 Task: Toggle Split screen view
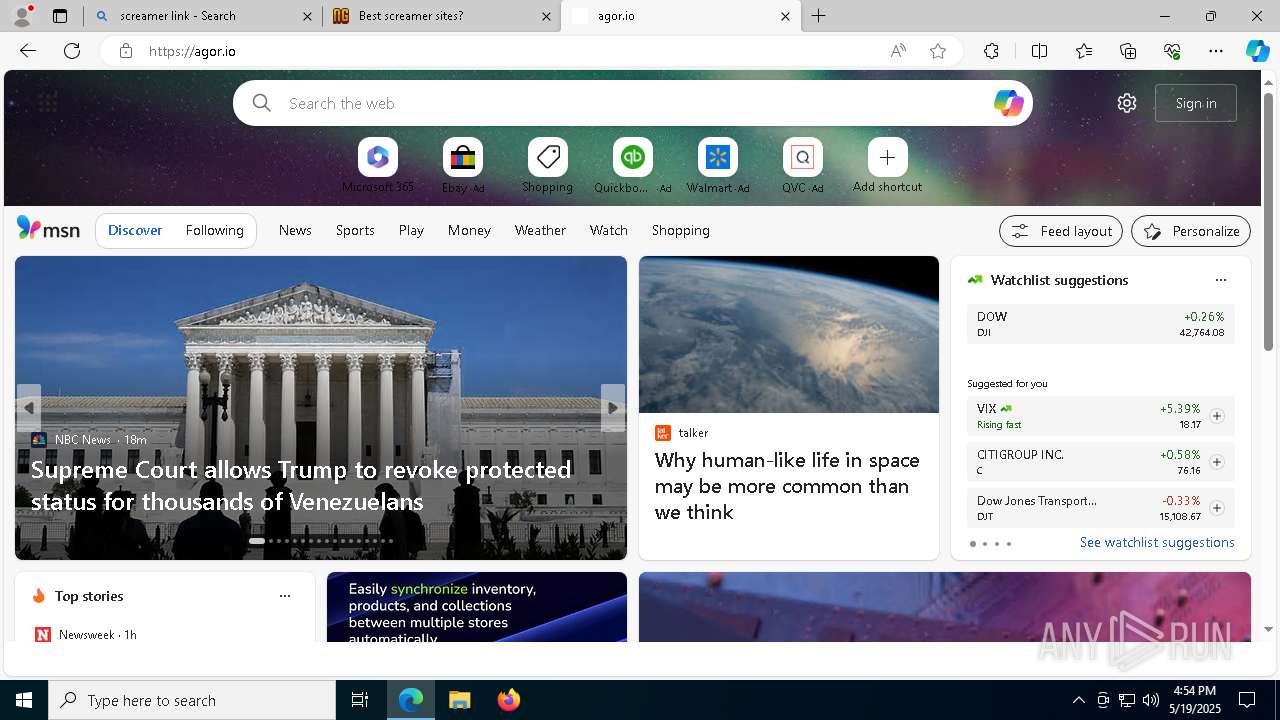(x=1039, y=51)
